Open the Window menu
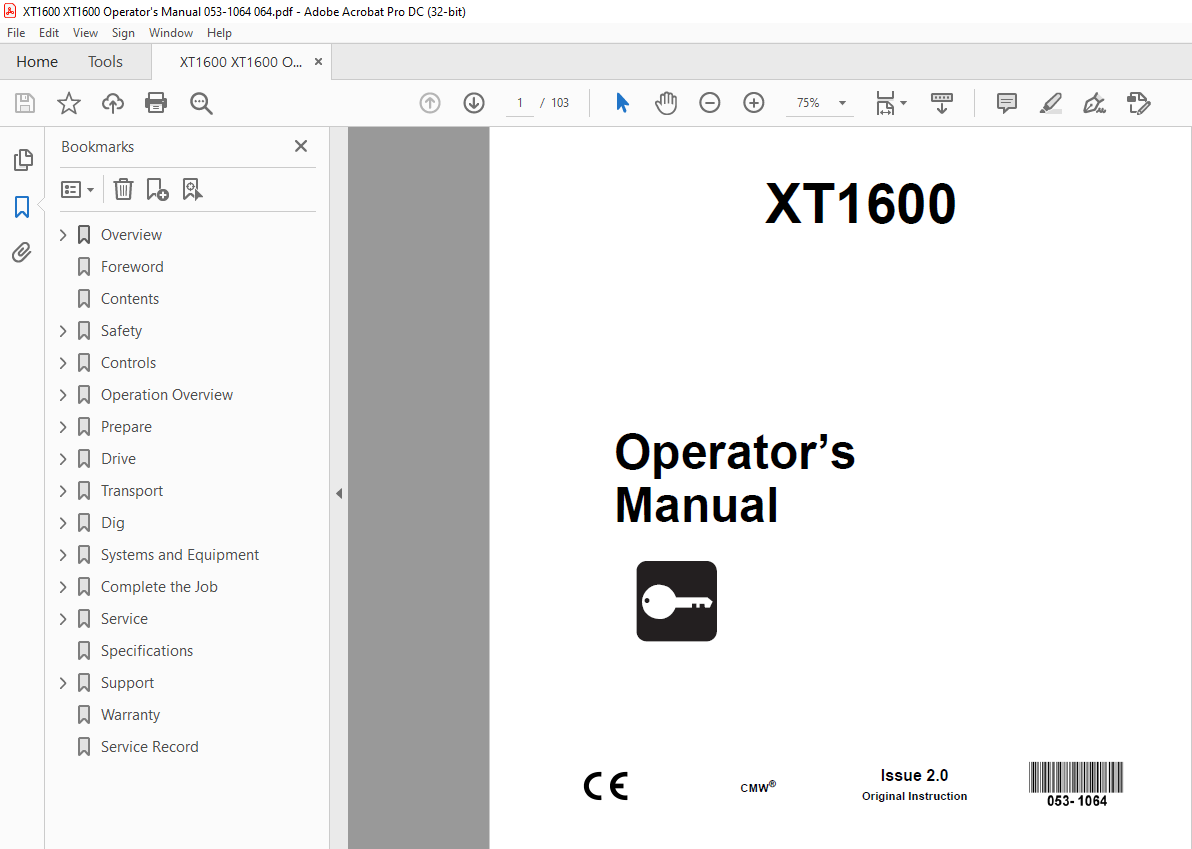 click(170, 33)
